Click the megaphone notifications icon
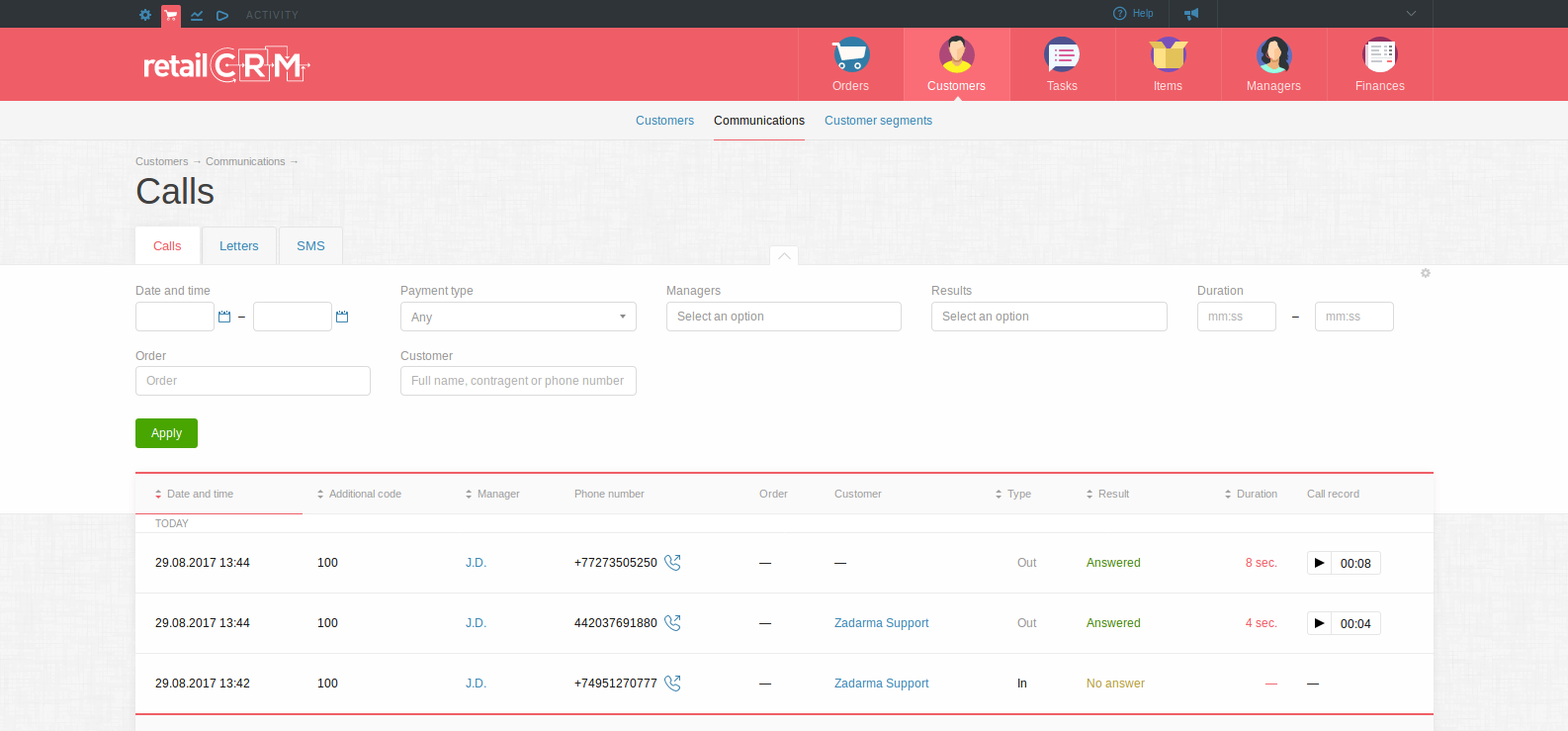Viewport: 1568px width, 731px height. coord(1191,14)
